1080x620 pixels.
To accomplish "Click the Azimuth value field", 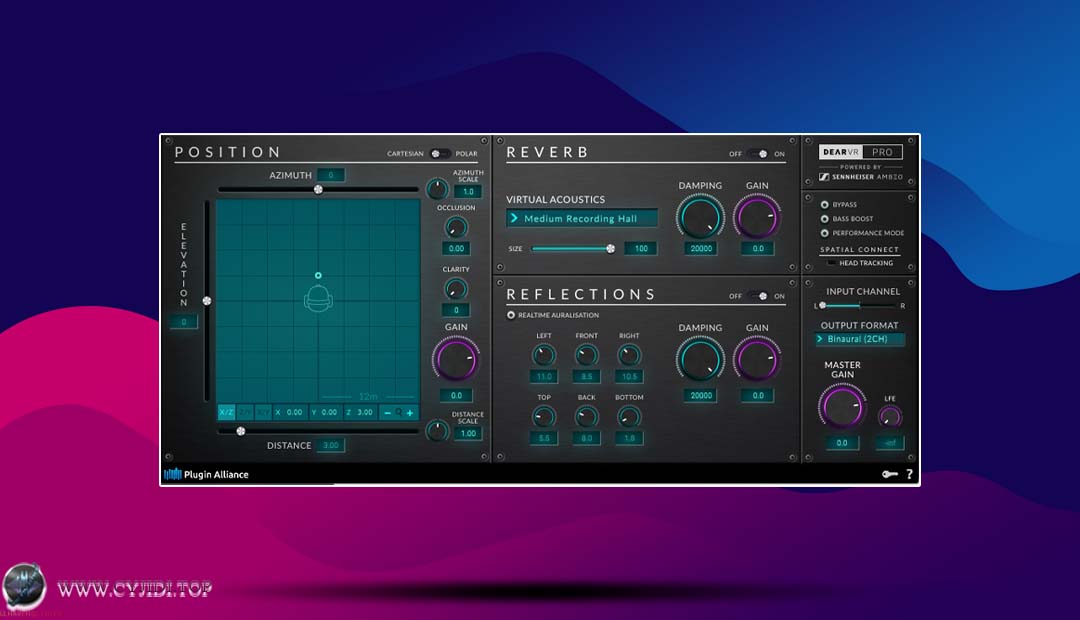I will (x=331, y=175).
